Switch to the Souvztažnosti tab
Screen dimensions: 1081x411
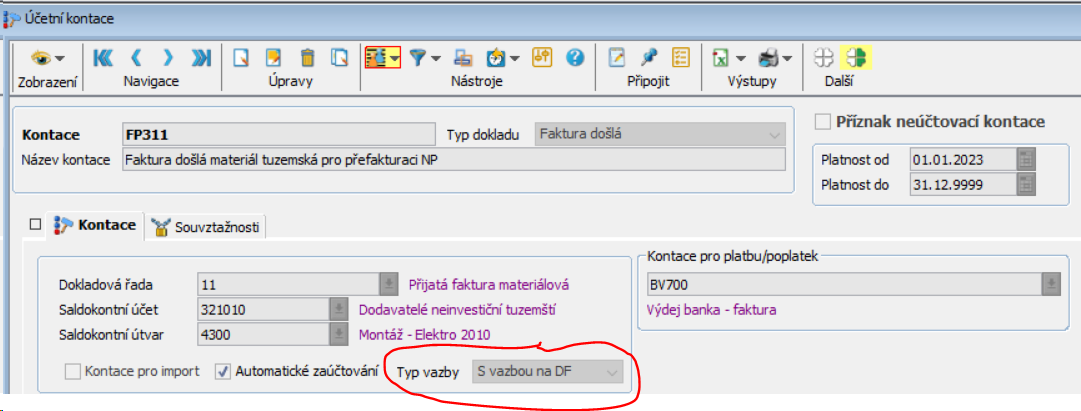[x=206, y=227]
